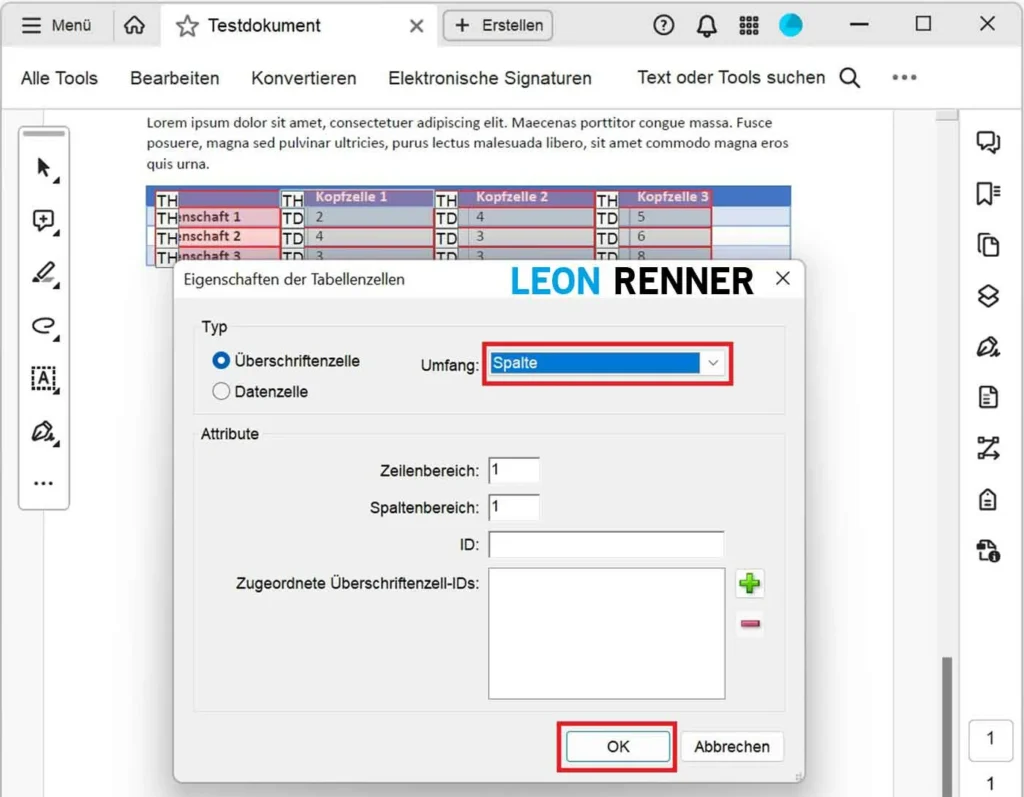Viewport: 1024px width, 797px height.
Task: Open the layers panel icon
Action: (x=988, y=296)
